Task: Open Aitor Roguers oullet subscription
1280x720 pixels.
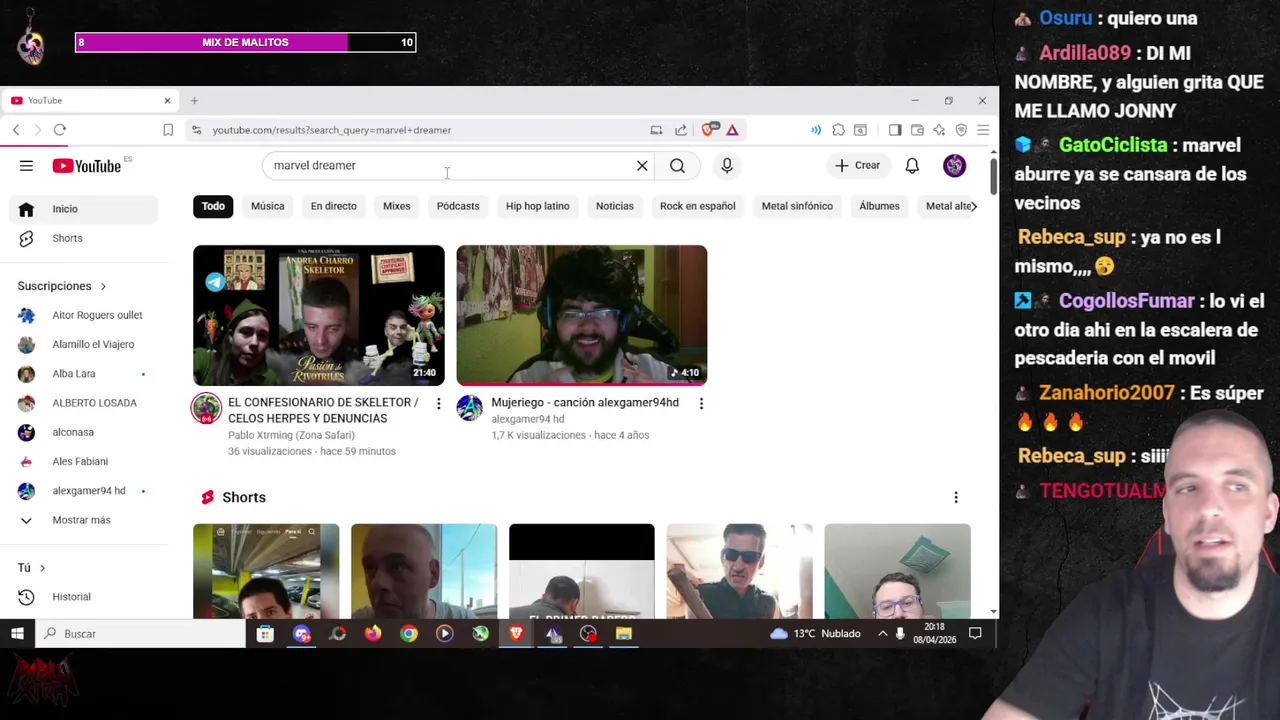Action: (83, 315)
